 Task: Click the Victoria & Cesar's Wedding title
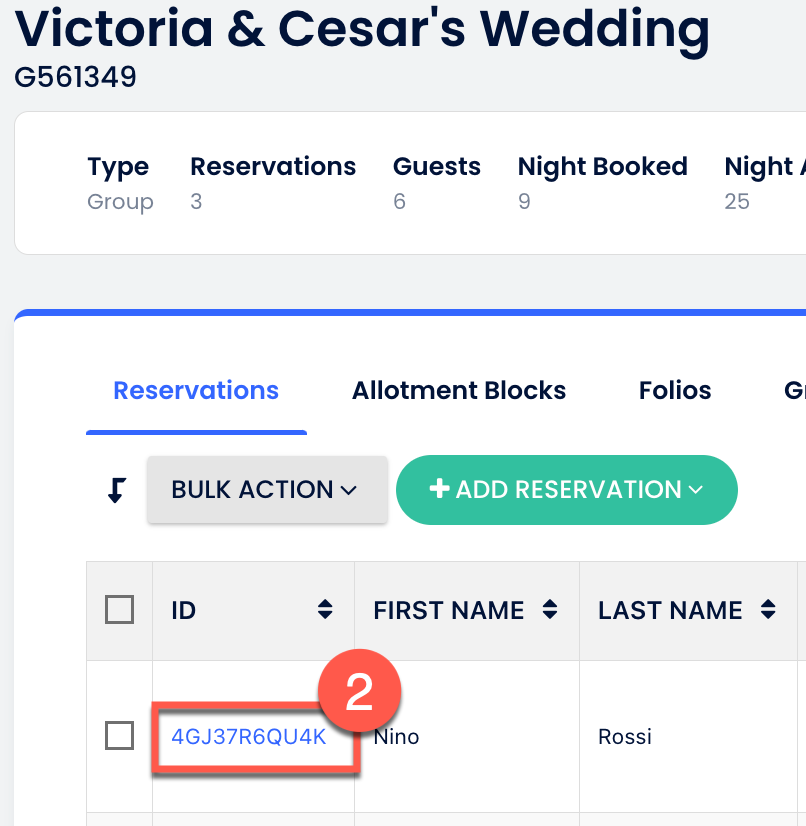point(362,30)
